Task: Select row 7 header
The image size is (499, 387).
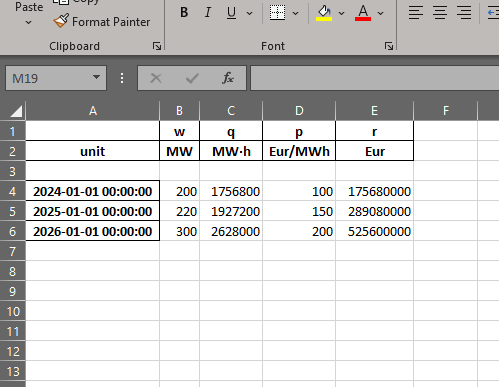Action: [x=13, y=251]
